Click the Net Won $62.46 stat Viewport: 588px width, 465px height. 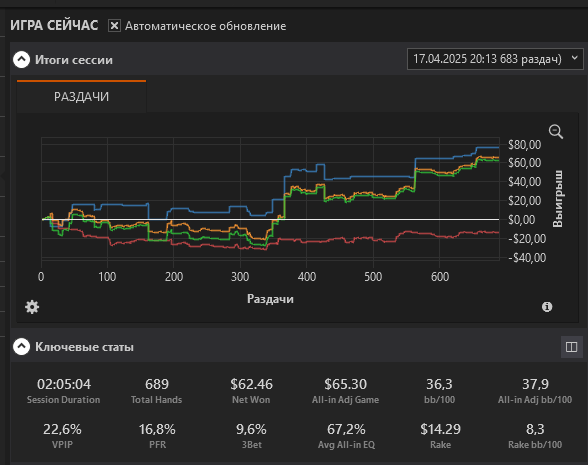pyautogui.click(x=251, y=391)
